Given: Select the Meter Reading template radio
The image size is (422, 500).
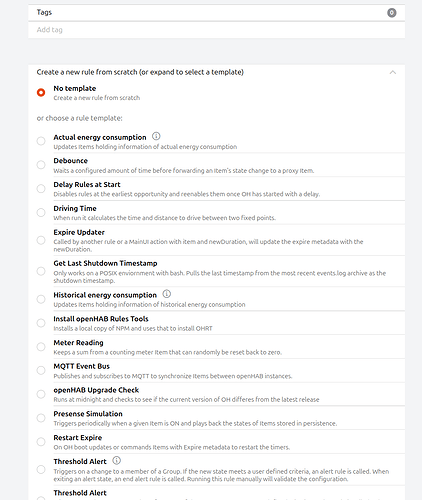Looking at the screenshot, I should (x=41, y=347).
